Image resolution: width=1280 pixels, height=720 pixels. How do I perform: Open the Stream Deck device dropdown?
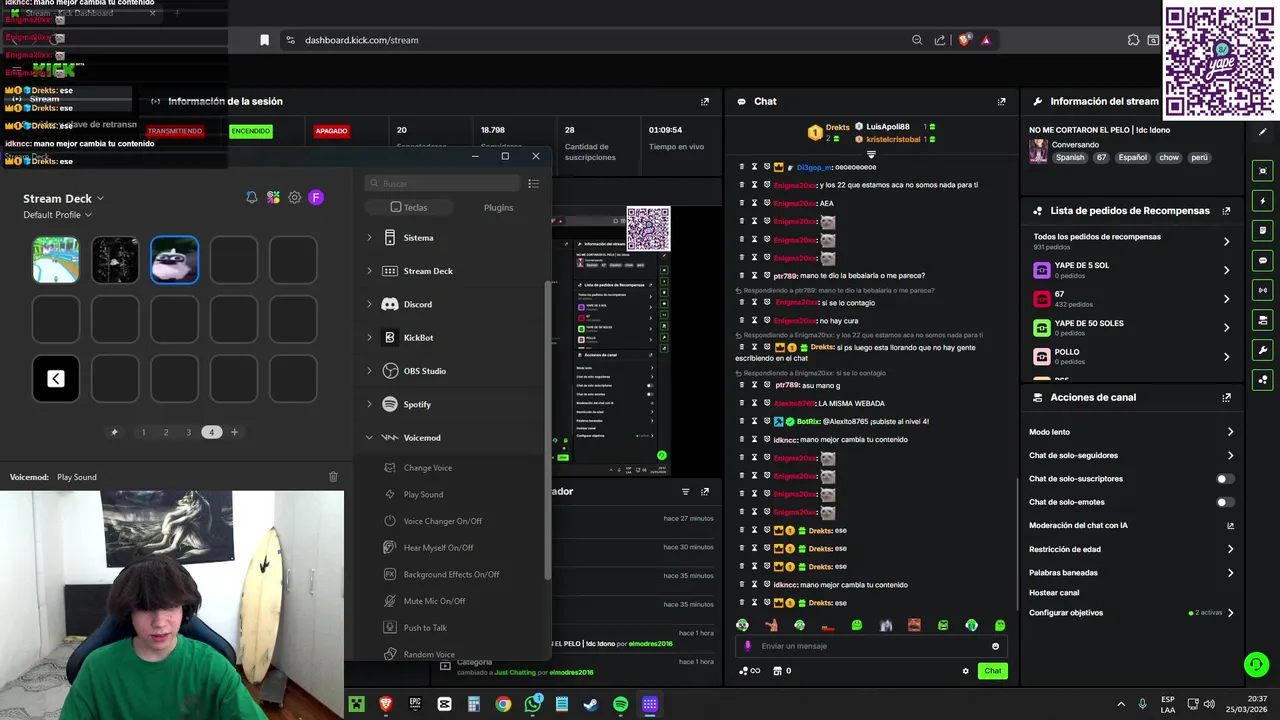[x=64, y=198]
